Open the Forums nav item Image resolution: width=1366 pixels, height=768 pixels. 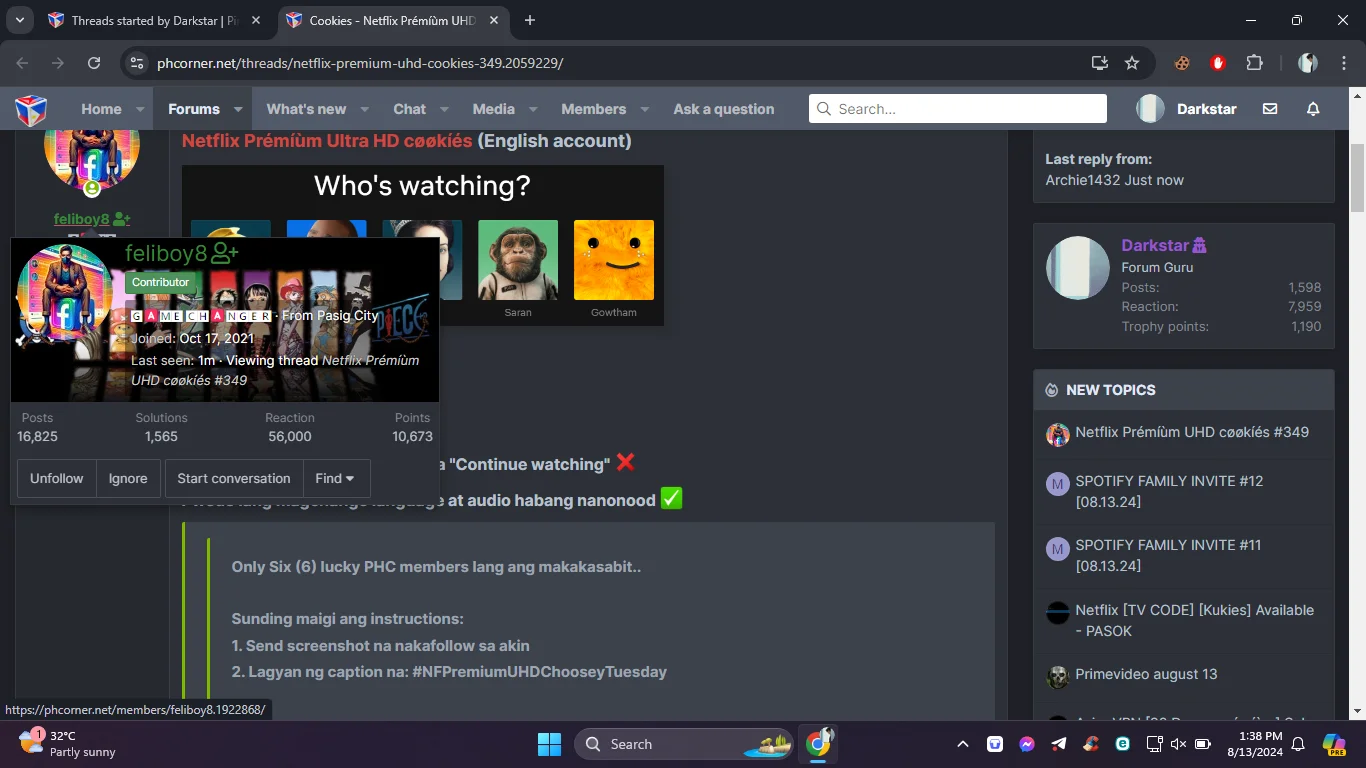[x=194, y=109]
